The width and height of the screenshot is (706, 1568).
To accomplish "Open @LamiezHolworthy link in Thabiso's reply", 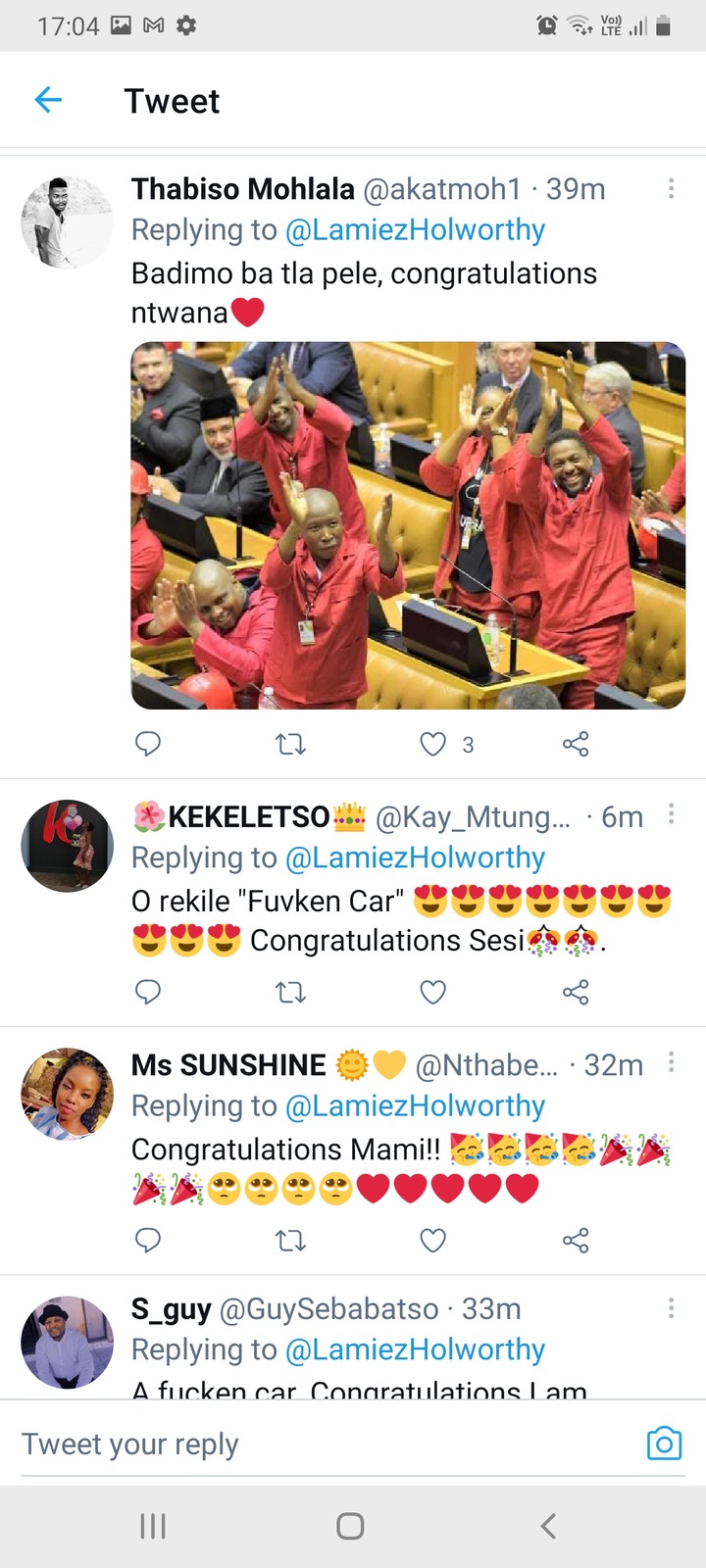I will pos(415,230).
